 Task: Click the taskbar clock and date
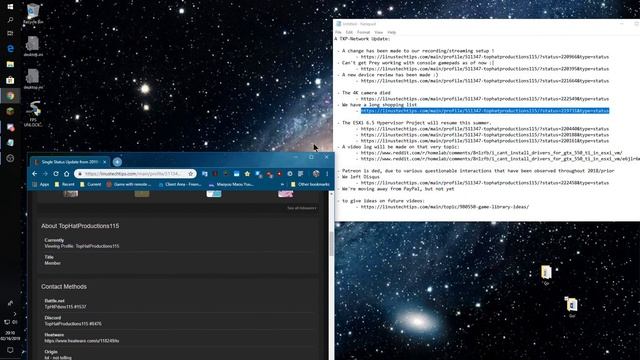pyautogui.click(x=10, y=336)
